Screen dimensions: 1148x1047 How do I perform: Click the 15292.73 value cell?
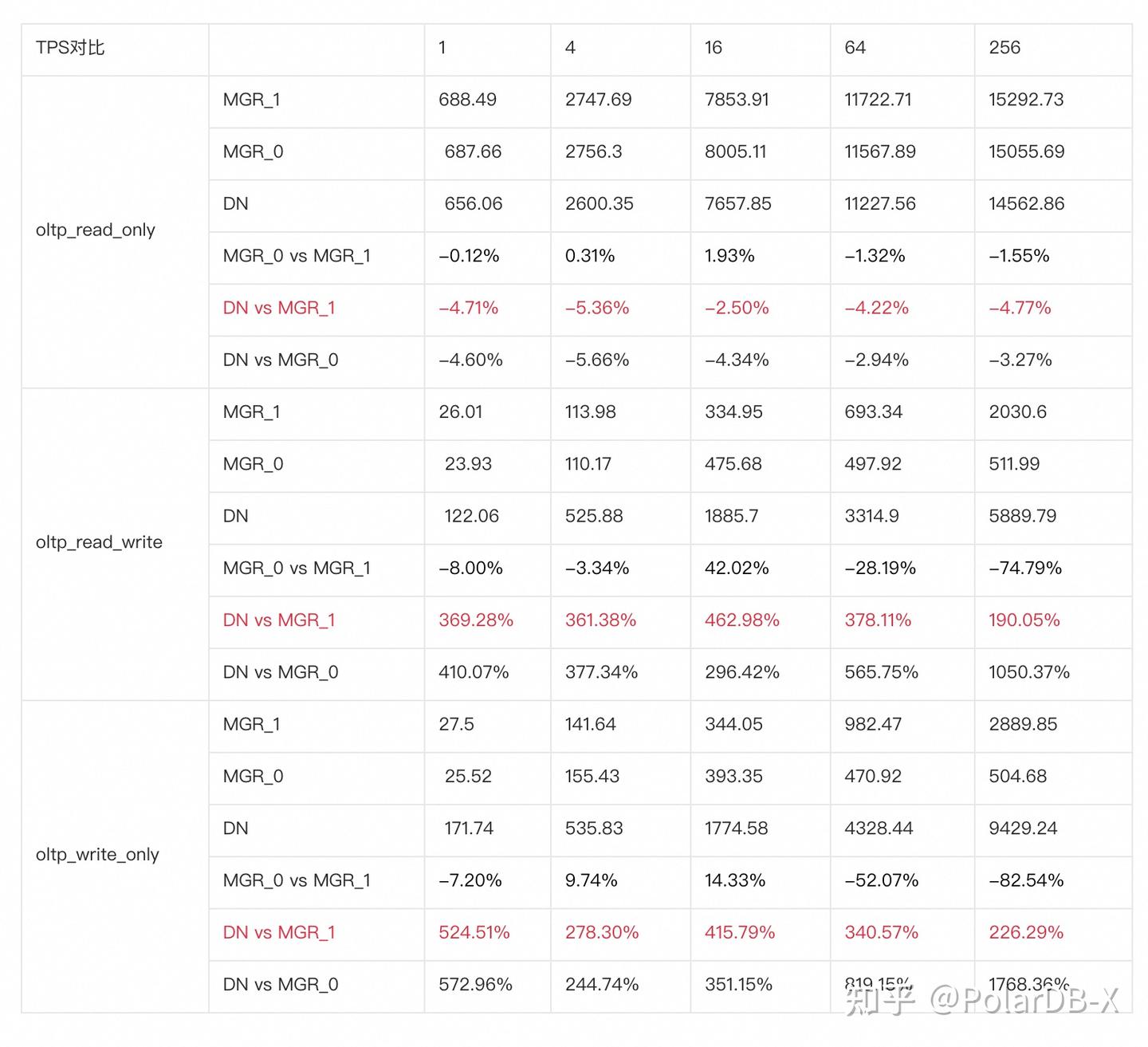coord(1026,100)
